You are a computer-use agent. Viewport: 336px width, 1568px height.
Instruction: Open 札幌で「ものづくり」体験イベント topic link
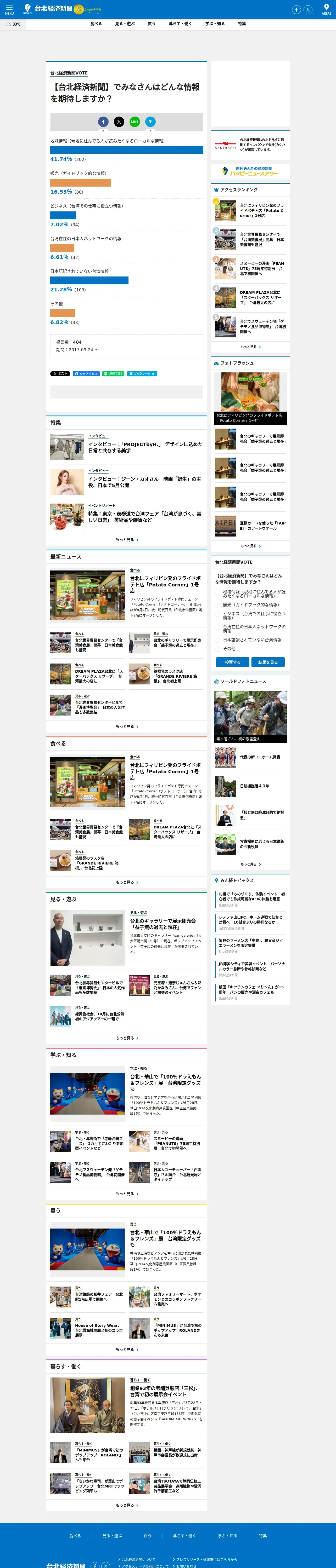(x=251, y=896)
